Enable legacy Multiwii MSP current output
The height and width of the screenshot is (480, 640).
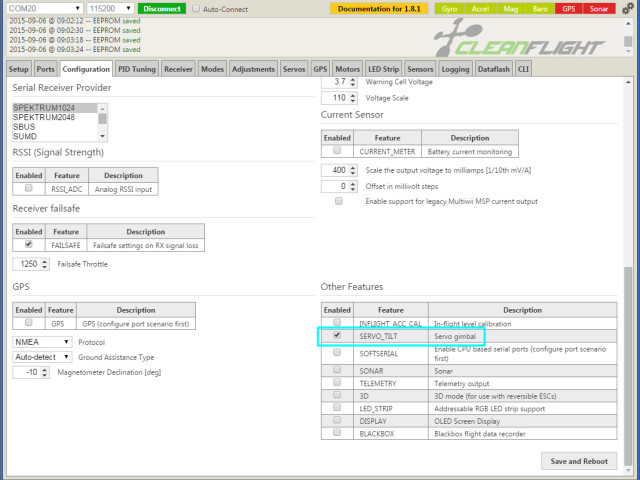tap(339, 201)
